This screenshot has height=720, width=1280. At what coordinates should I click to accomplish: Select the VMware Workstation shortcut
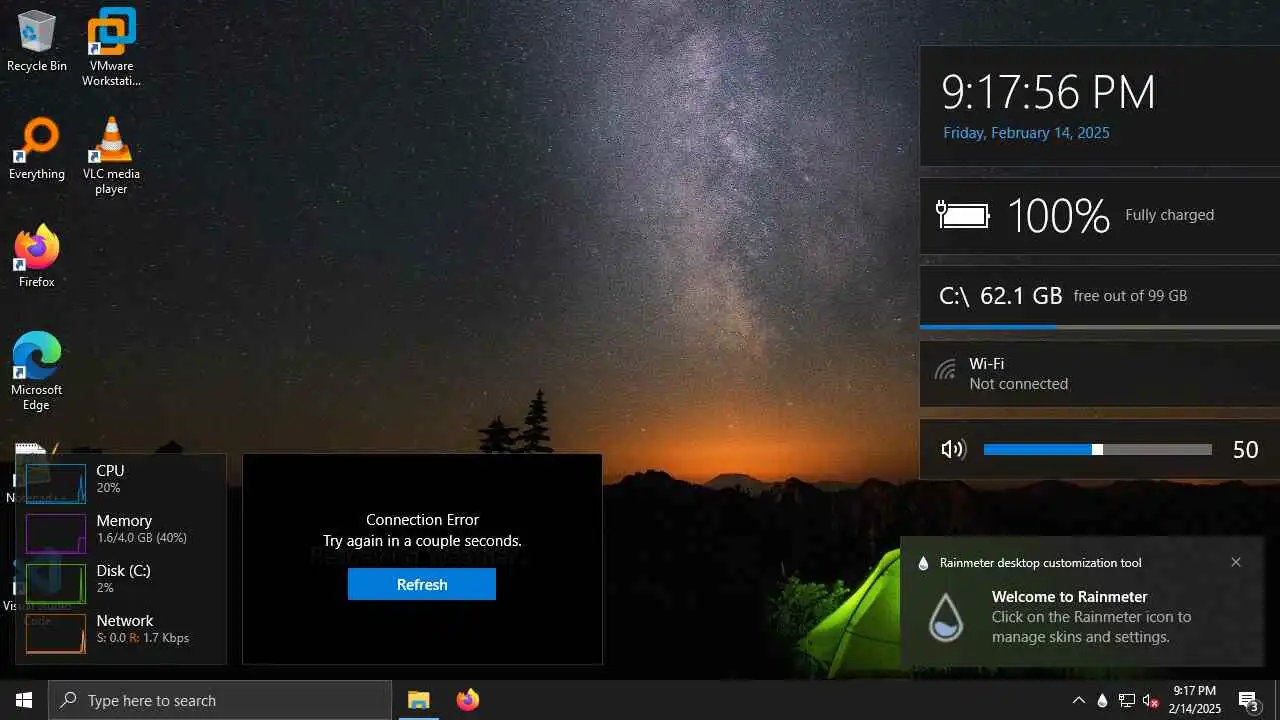(x=111, y=46)
